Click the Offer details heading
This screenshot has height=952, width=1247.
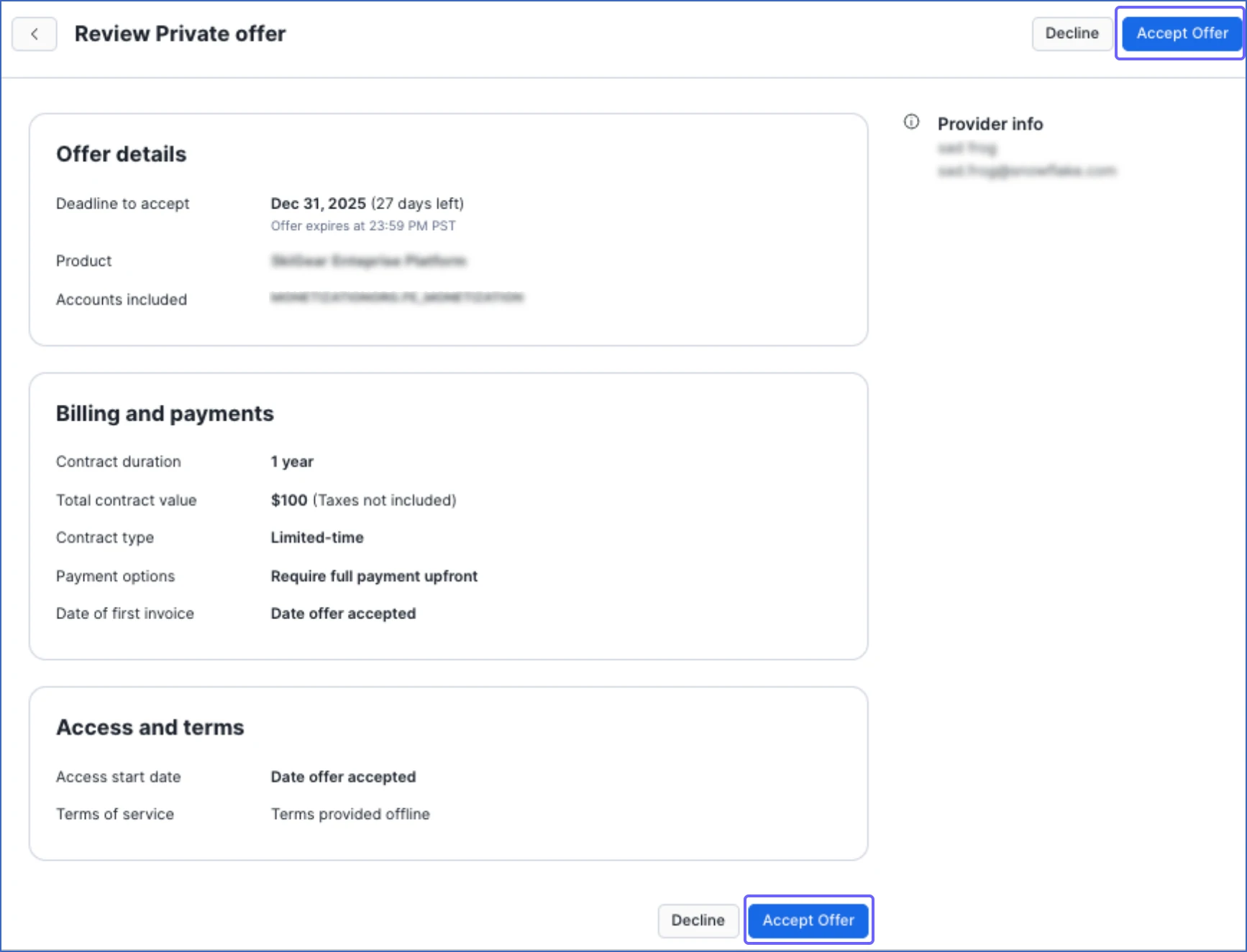[121, 154]
